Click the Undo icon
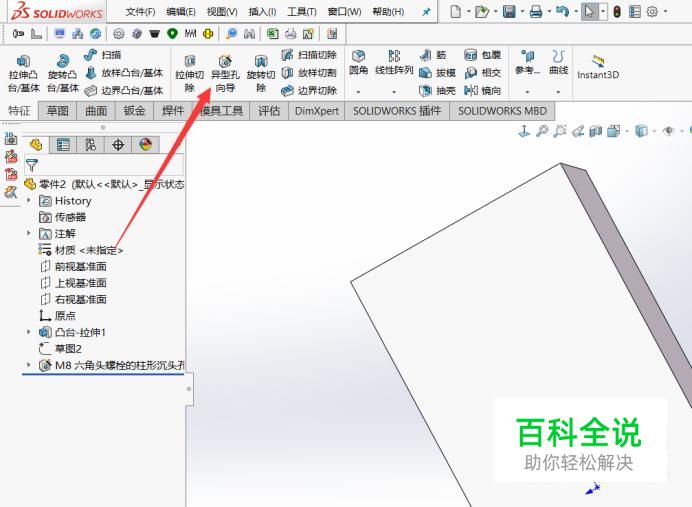 click(x=562, y=11)
